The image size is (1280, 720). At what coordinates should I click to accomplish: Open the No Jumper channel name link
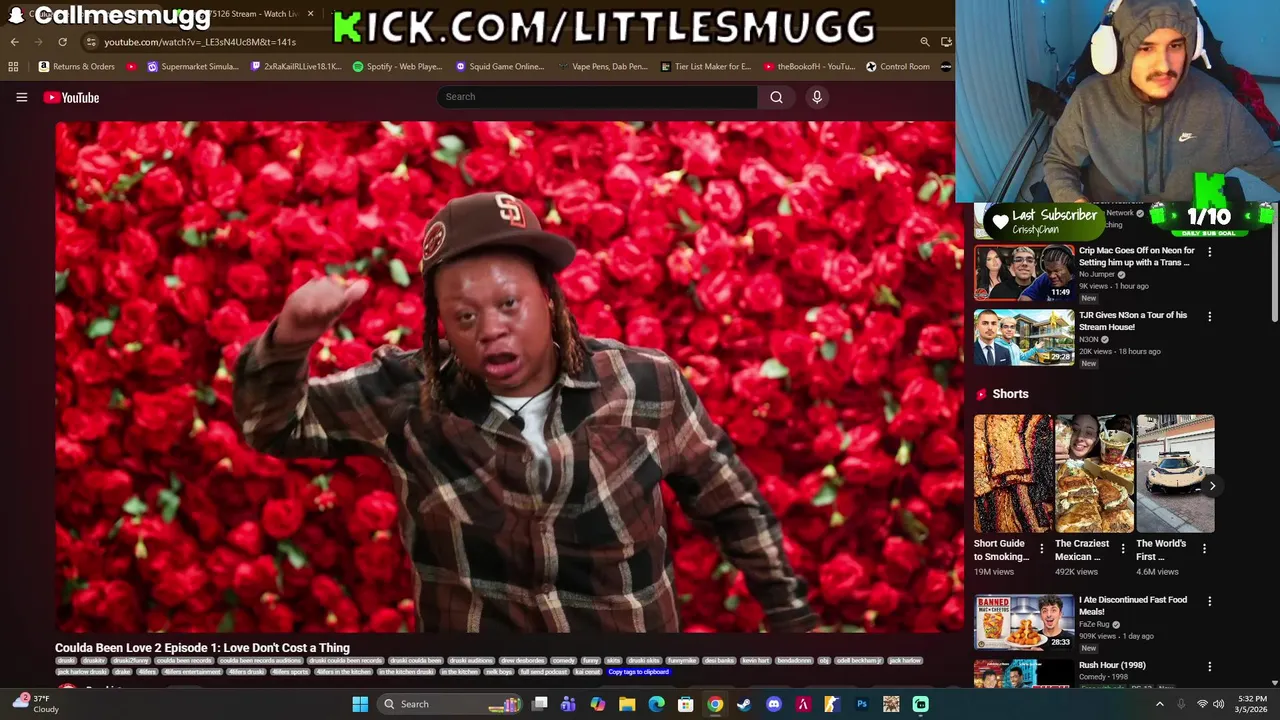pos(1097,274)
